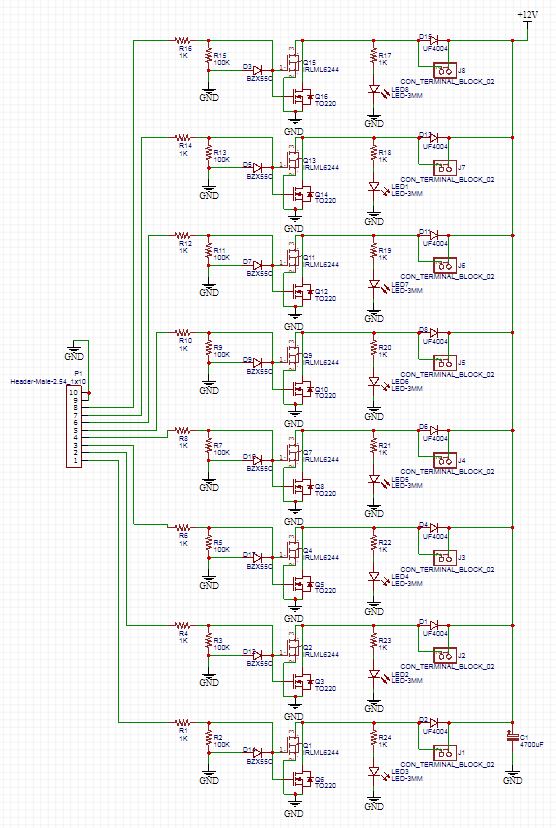
Task: Click the IRLML6244 label of Q15
Action: [321, 69]
